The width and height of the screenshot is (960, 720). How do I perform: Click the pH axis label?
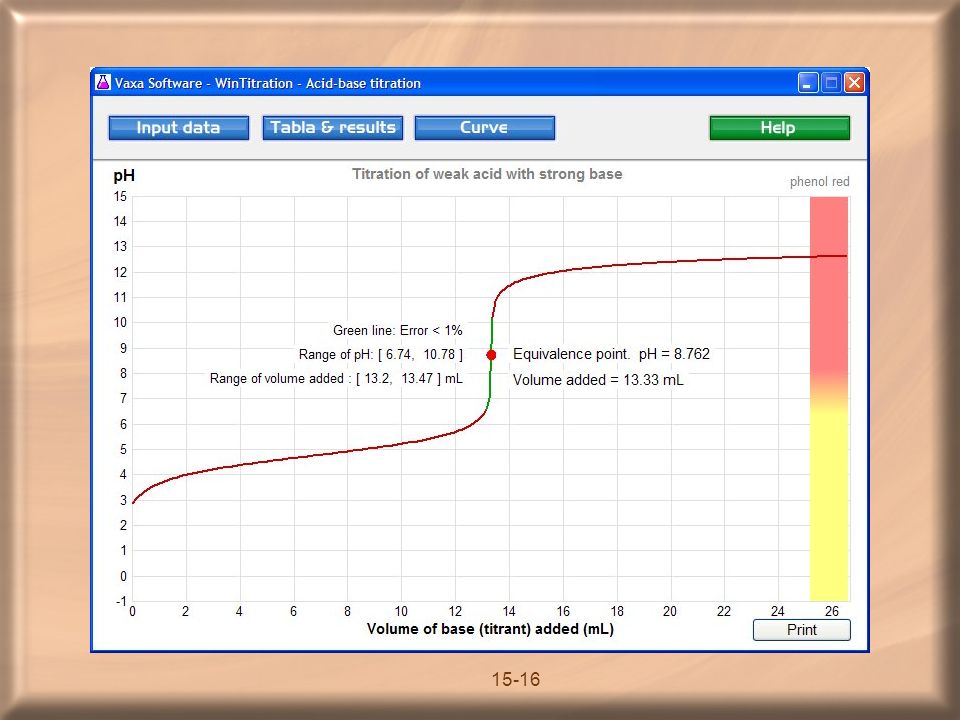124,176
